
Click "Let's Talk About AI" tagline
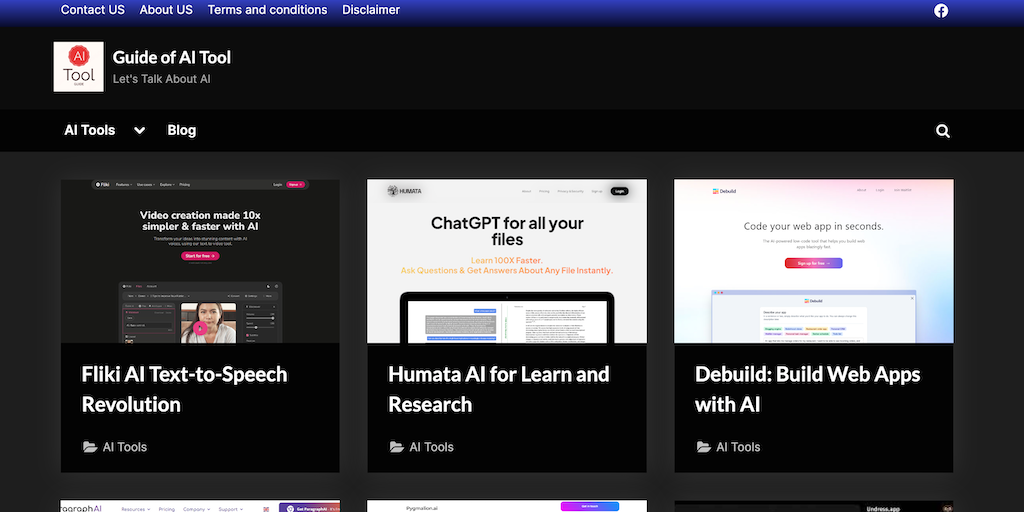[x=161, y=79]
